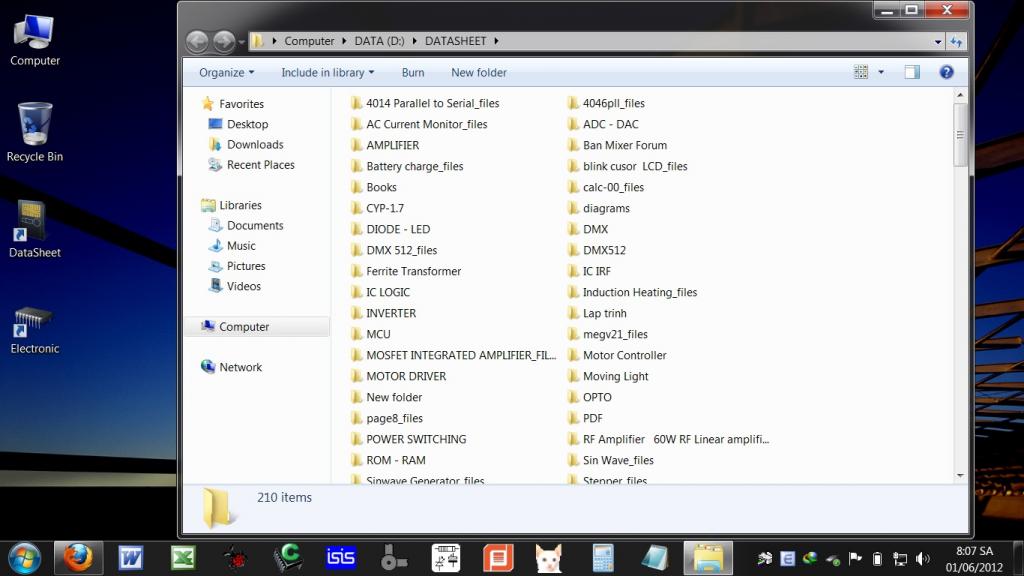Open Excel from the taskbar
Image resolution: width=1024 pixels, height=576 pixels.
183,558
